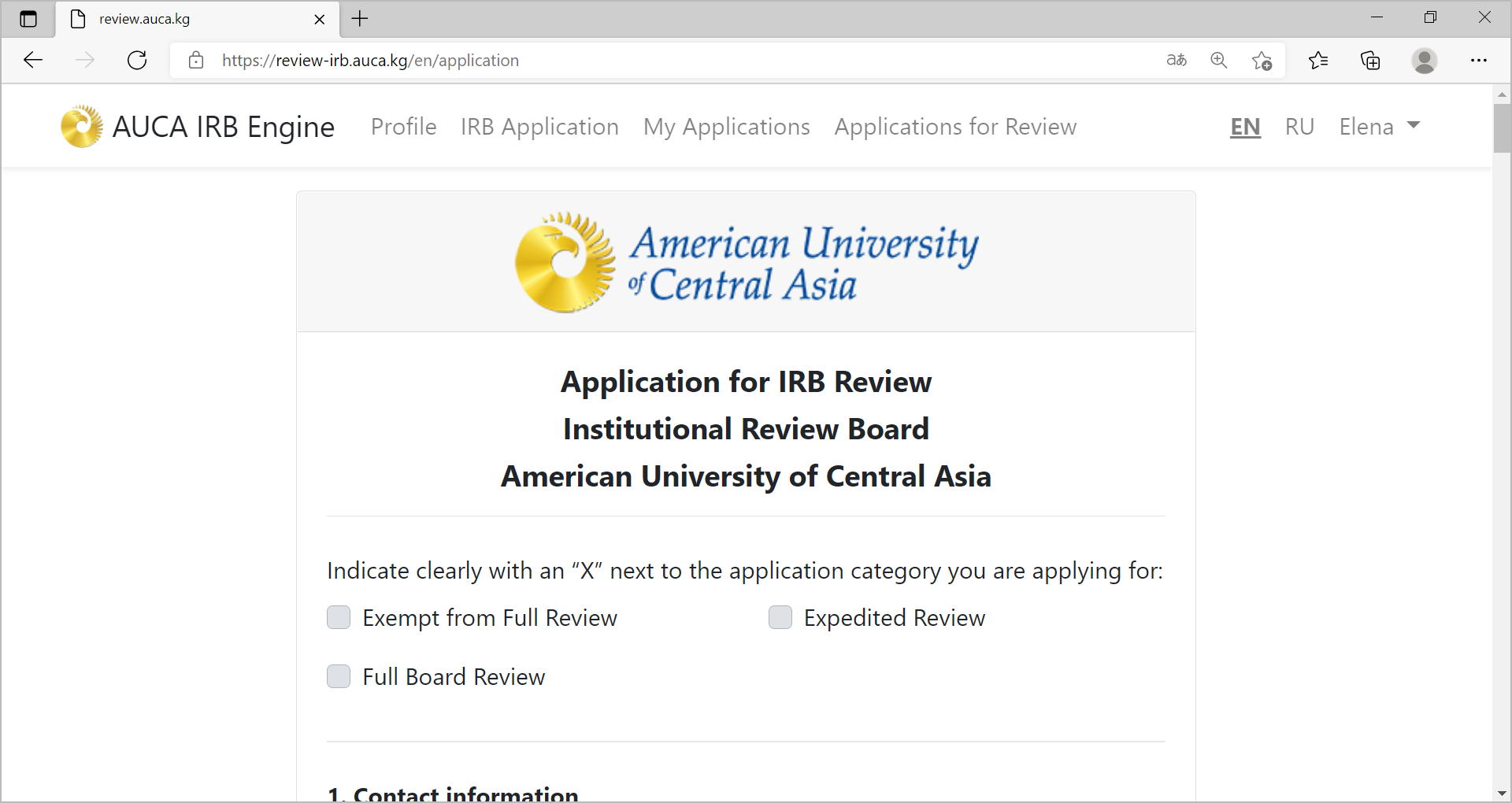Go to My Applications

pyautogui.click(x=726, y=126)
